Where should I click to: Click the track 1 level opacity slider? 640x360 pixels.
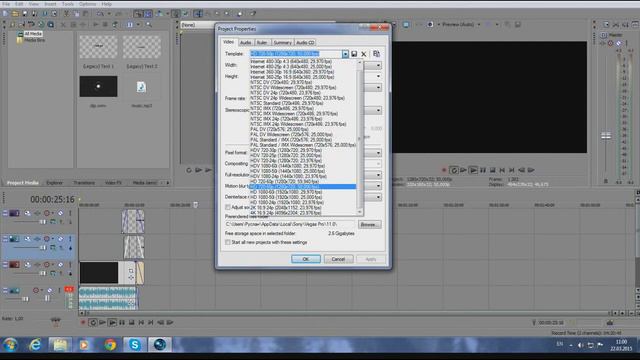point(42,222)
